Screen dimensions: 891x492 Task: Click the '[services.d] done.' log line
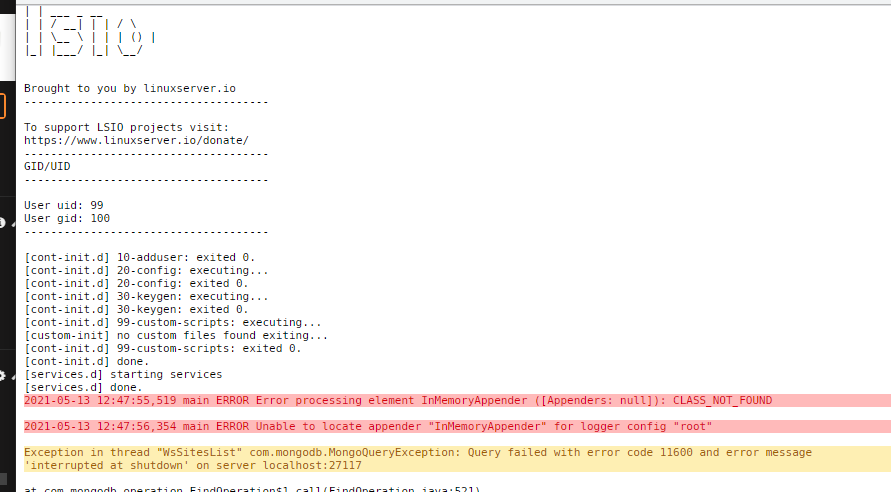[x=83, y=388]
